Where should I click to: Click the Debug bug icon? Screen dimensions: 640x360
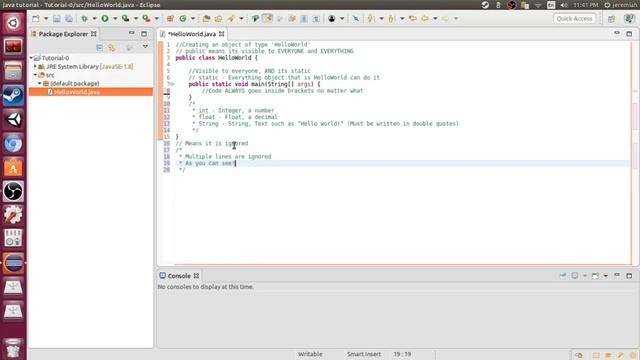click(84, 18)
